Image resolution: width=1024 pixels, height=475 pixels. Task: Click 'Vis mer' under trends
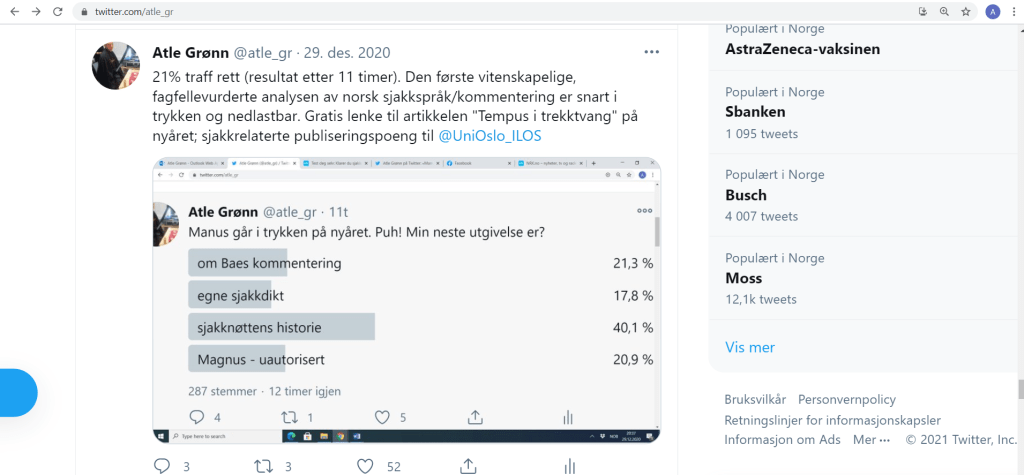point(750,347)
